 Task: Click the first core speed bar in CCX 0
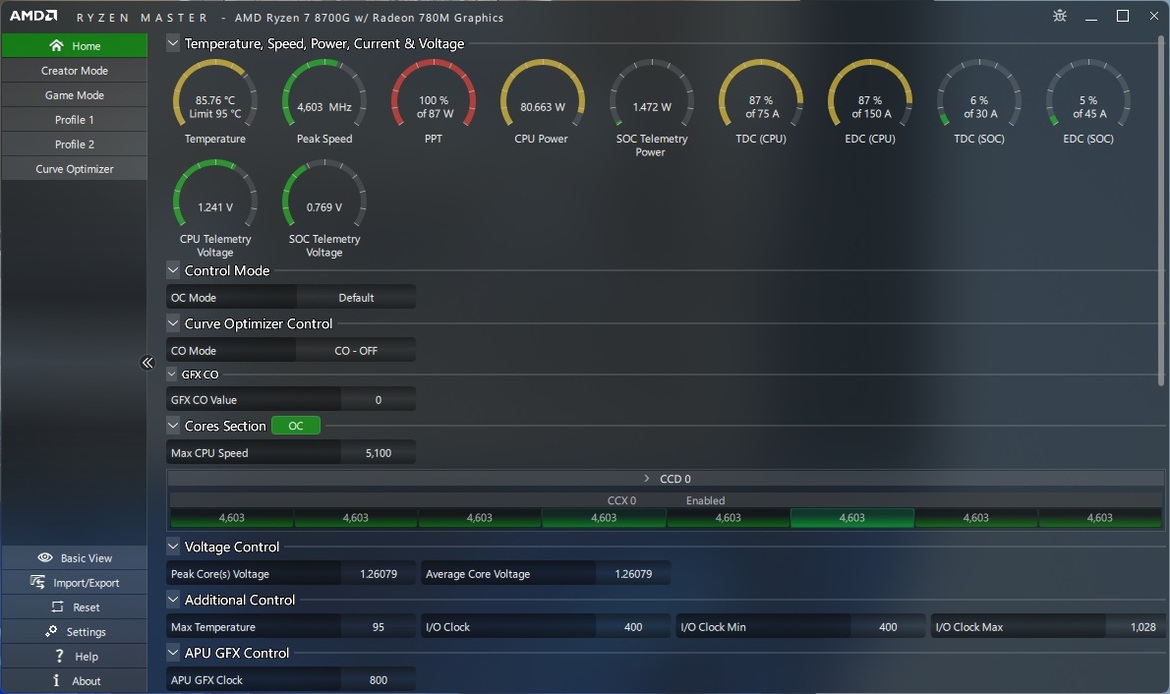click(x=231, y=518)
